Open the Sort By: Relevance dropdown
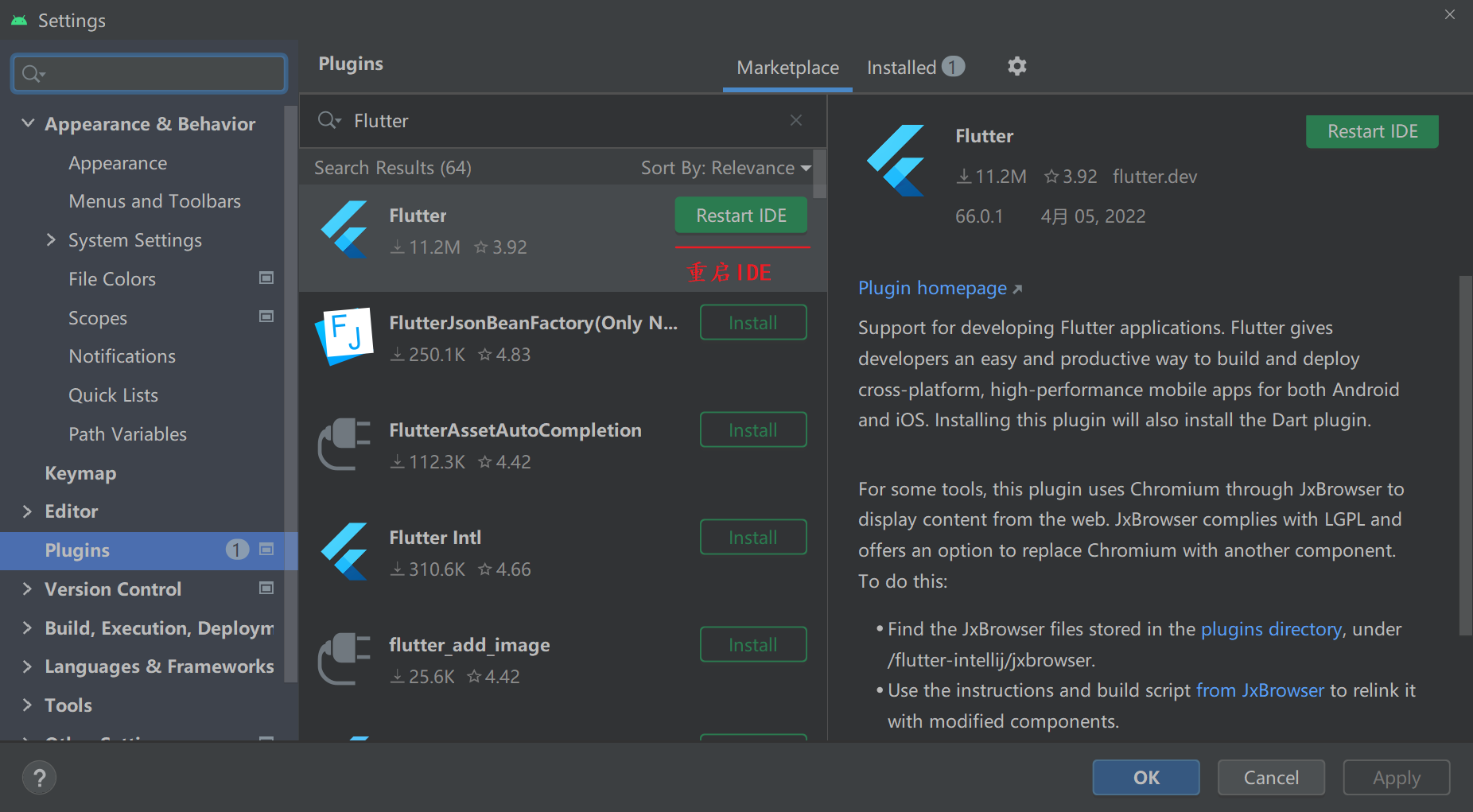The image size is (1473, 812). [725, 168]
